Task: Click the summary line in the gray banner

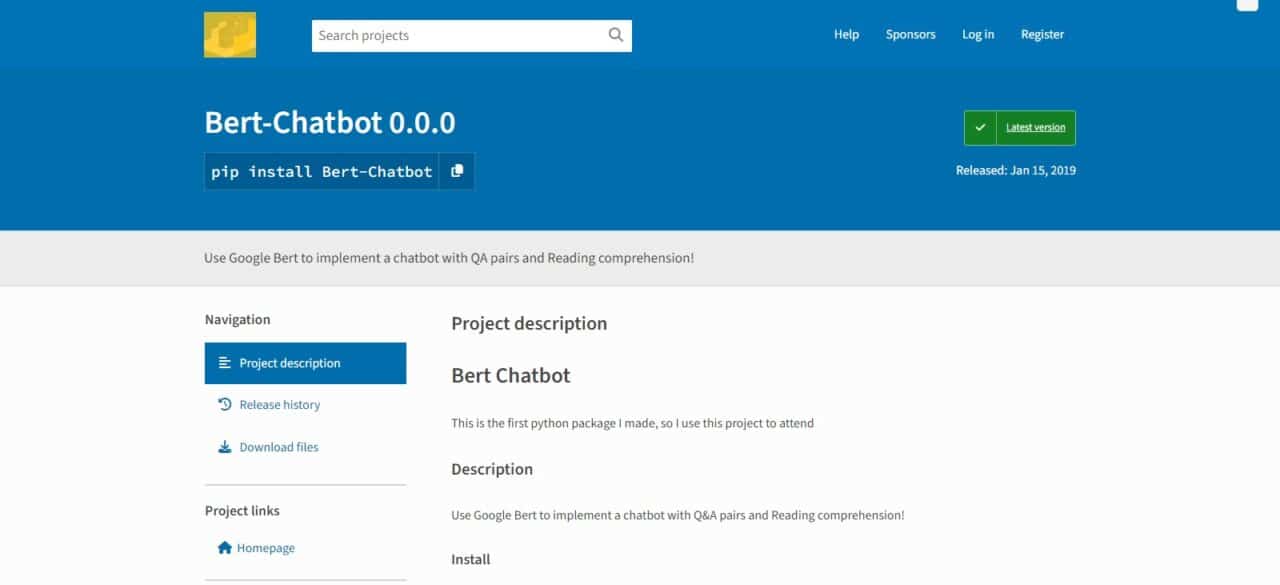Action: (449, 258)
